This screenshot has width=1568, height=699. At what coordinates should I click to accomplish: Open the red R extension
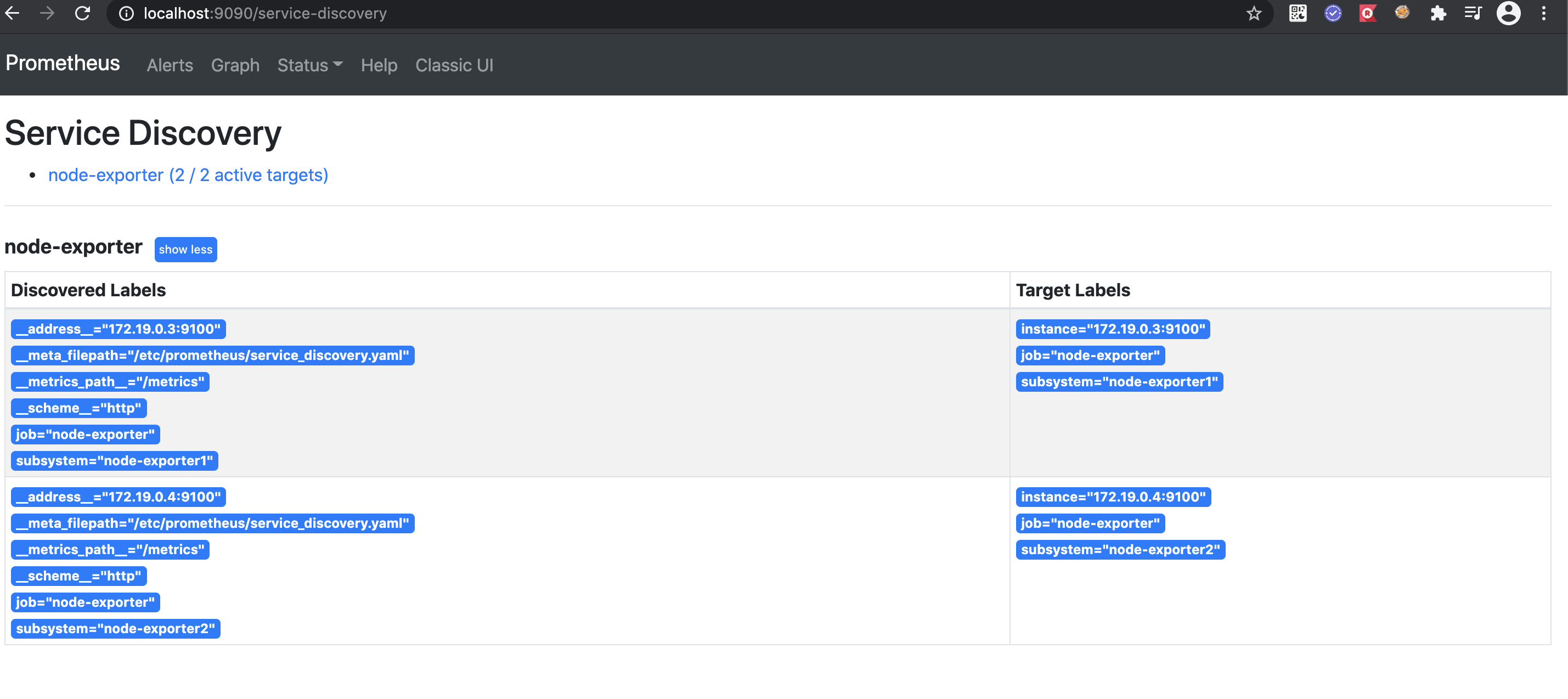coord(1367,13)
